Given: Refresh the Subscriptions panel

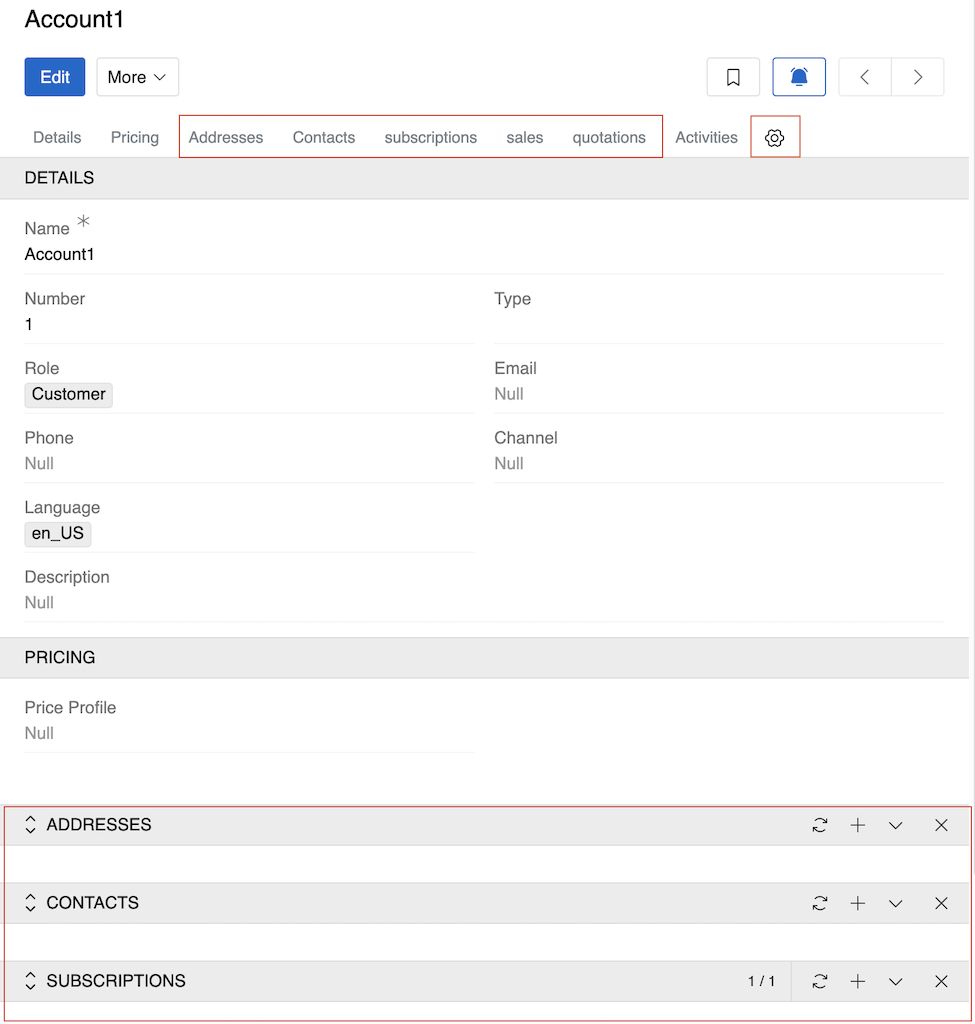Looking at the screenshot, I should point(819,981).
